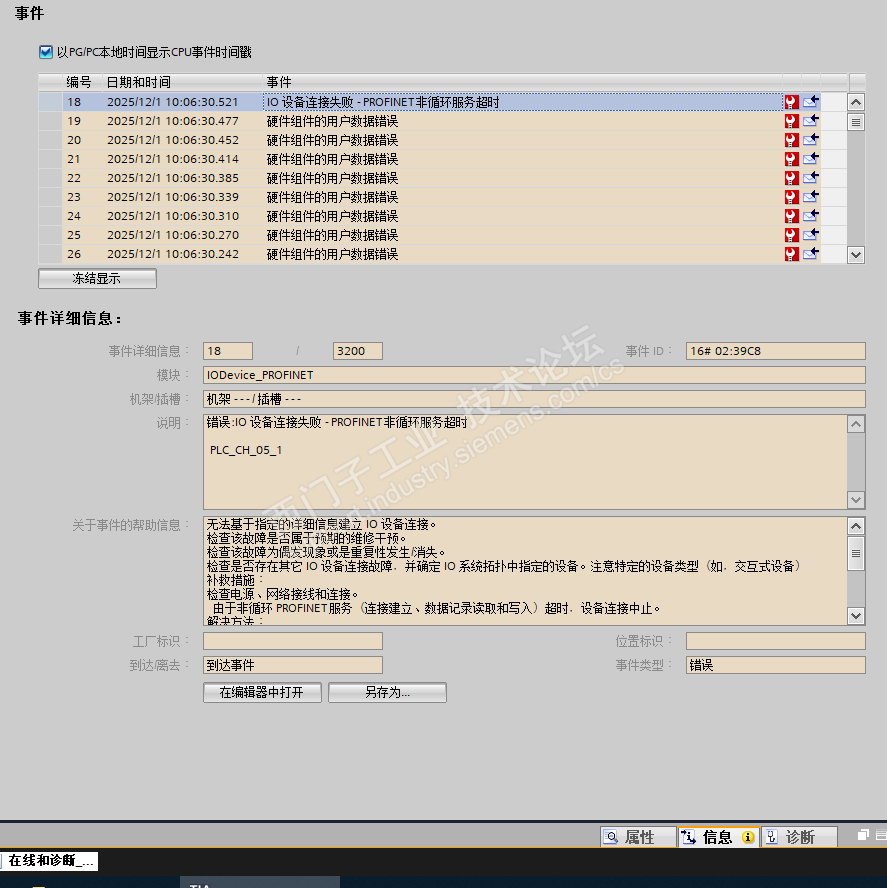Click the incoming event icon on row 19
887x888 pixels.
(811, 121)
